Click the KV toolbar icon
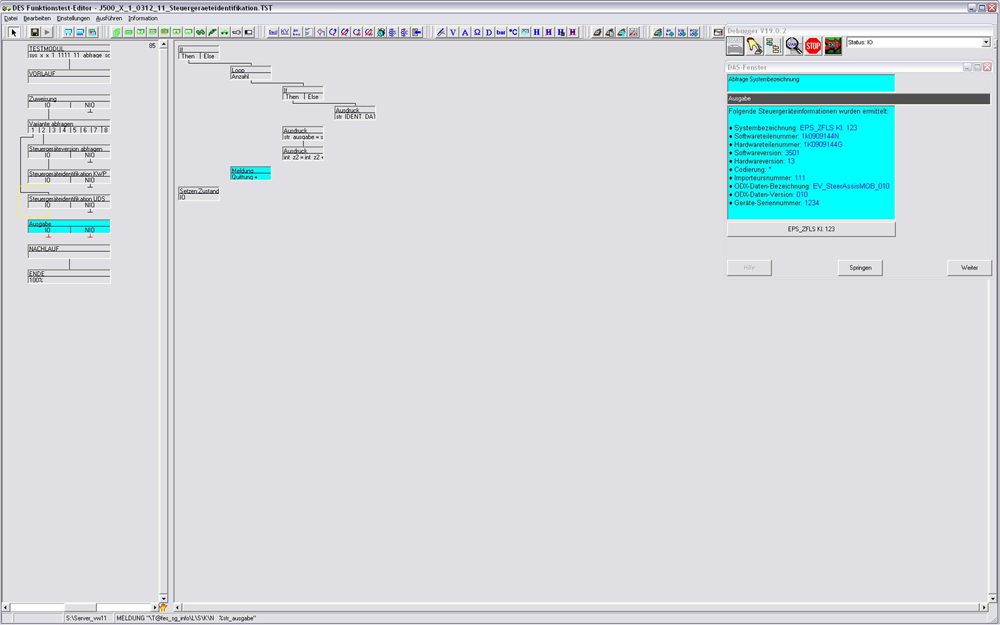Viewport: 1000px width, 625px height. coord(284,32)
